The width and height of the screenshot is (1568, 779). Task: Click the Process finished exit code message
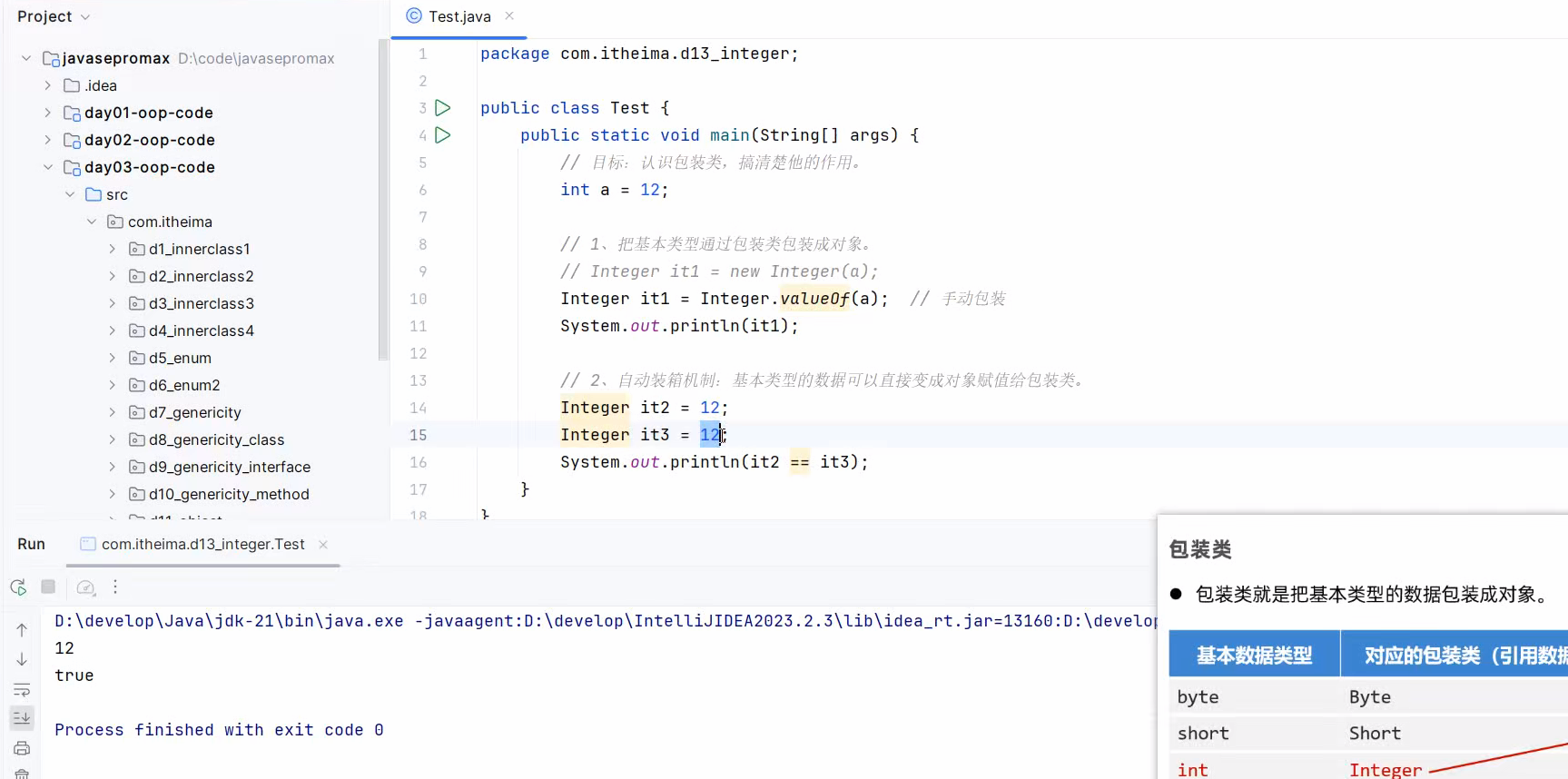[x=219, y=730]
